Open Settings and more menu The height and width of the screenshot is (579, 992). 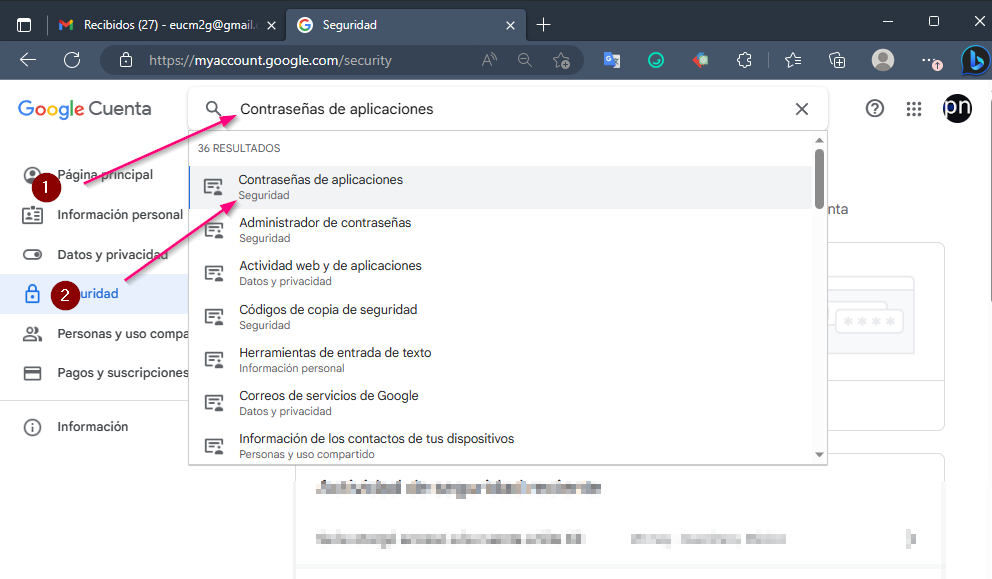[931, 61]
